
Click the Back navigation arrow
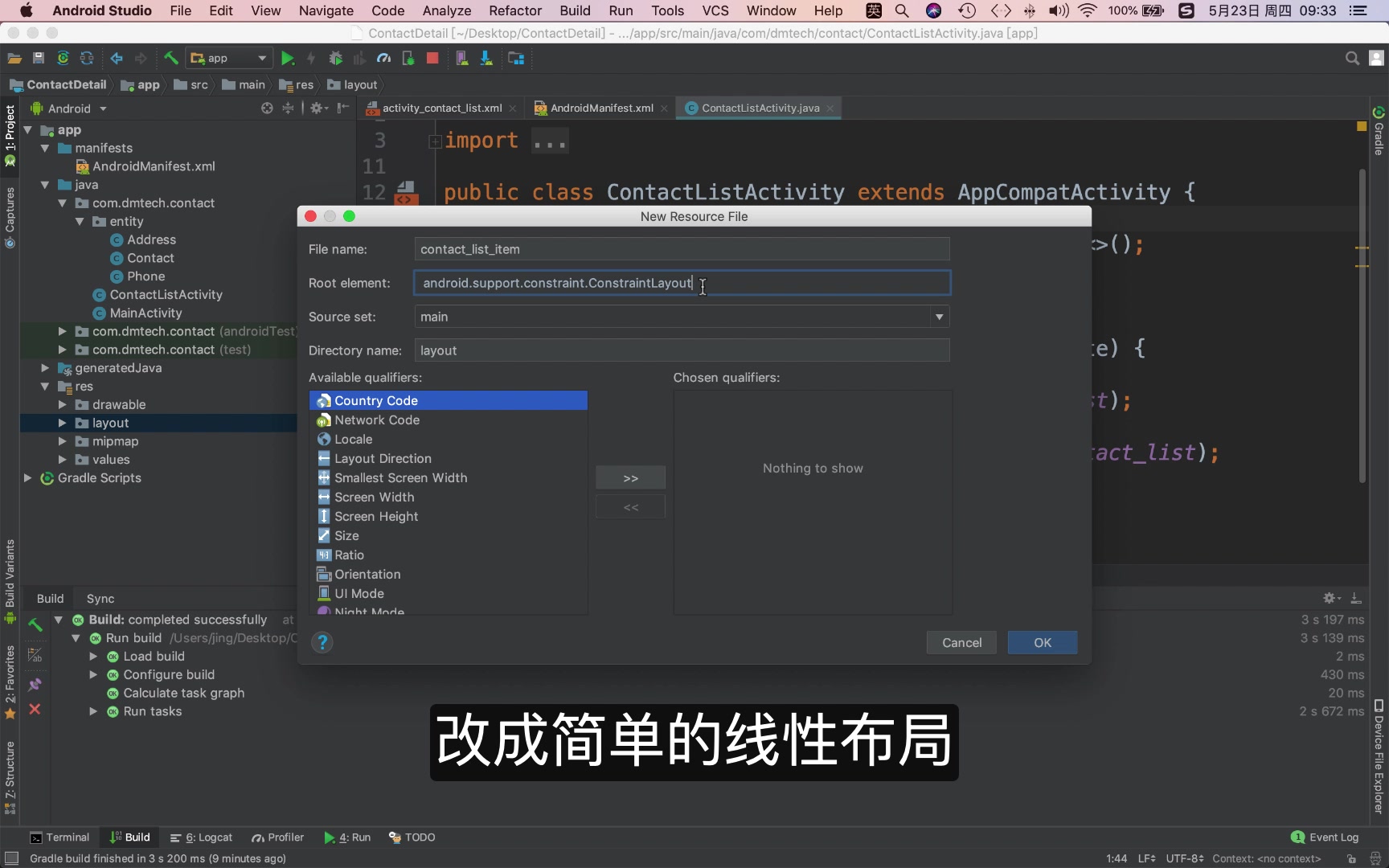pos(117,58)
